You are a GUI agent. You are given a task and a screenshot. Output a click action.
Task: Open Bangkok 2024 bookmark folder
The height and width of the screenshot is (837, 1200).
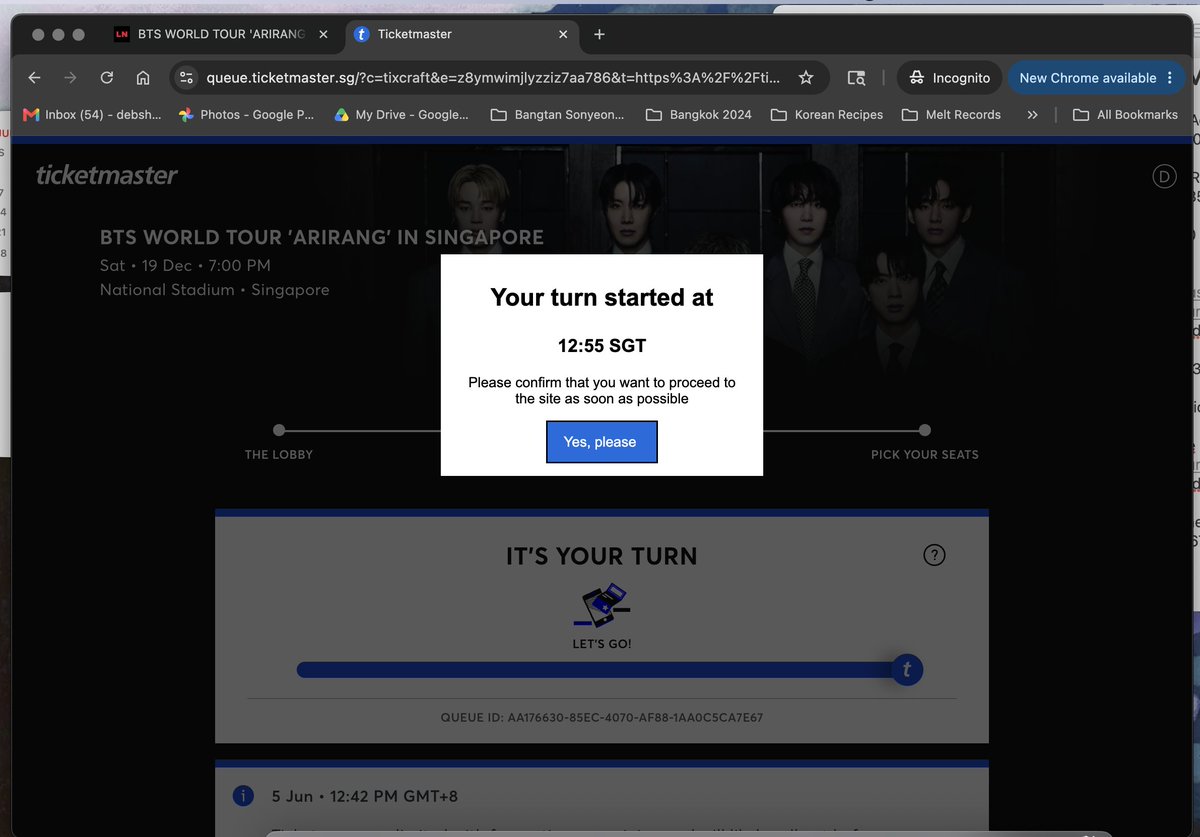pos(699,115)
